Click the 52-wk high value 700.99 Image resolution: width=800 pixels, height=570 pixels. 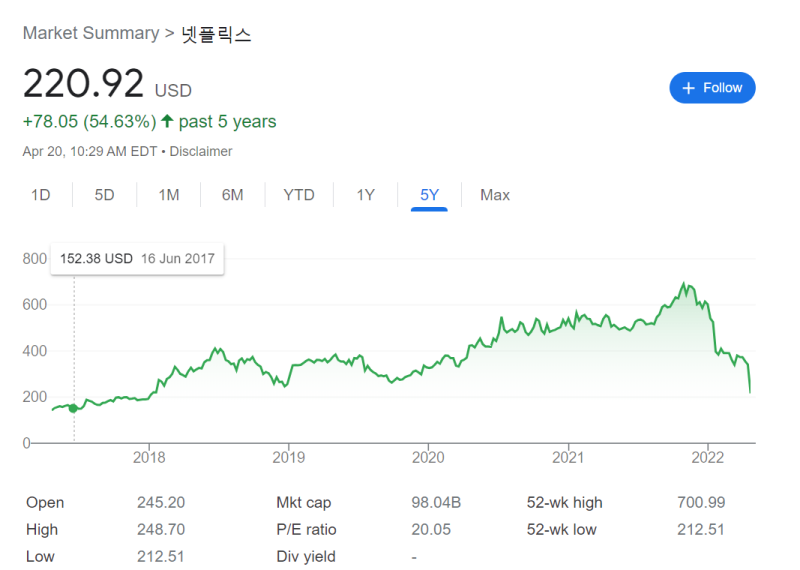701,503
